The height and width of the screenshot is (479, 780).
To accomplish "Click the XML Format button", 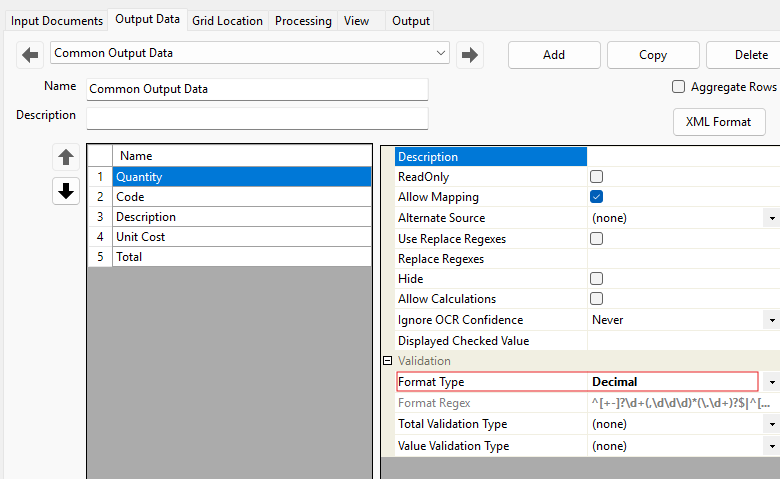I will (718, 122).
